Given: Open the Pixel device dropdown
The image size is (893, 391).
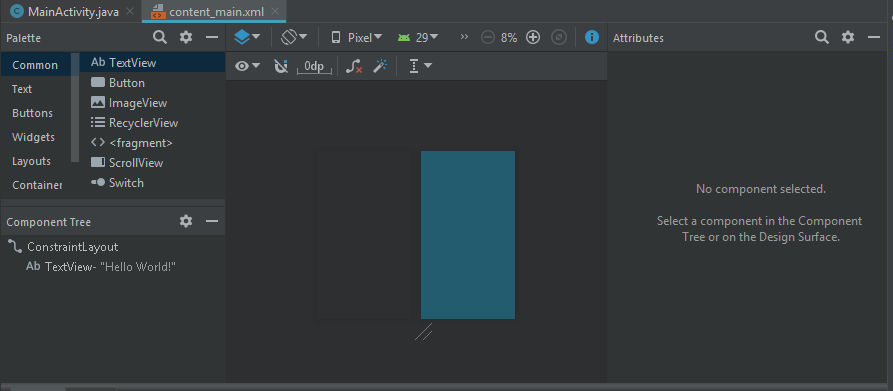Looking at the screenshot, I should [x=357, y=38].
